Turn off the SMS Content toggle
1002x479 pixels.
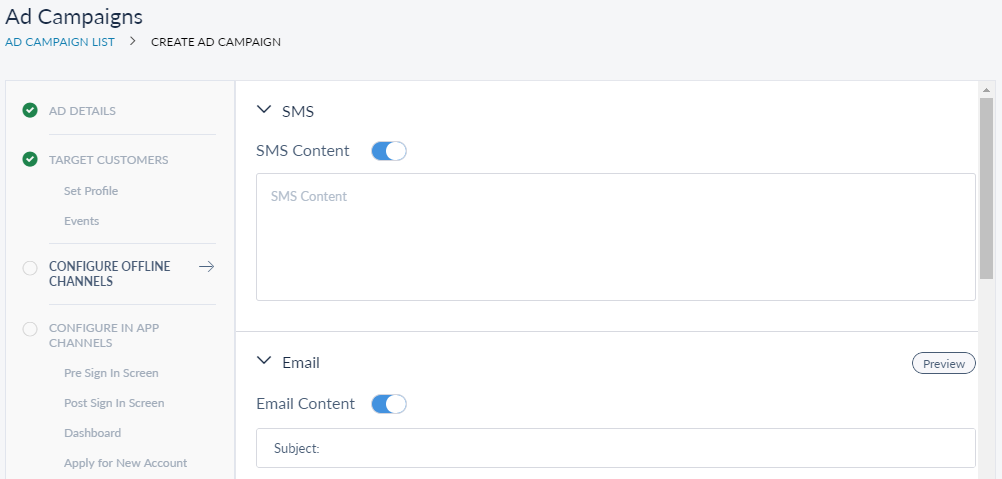389,151
